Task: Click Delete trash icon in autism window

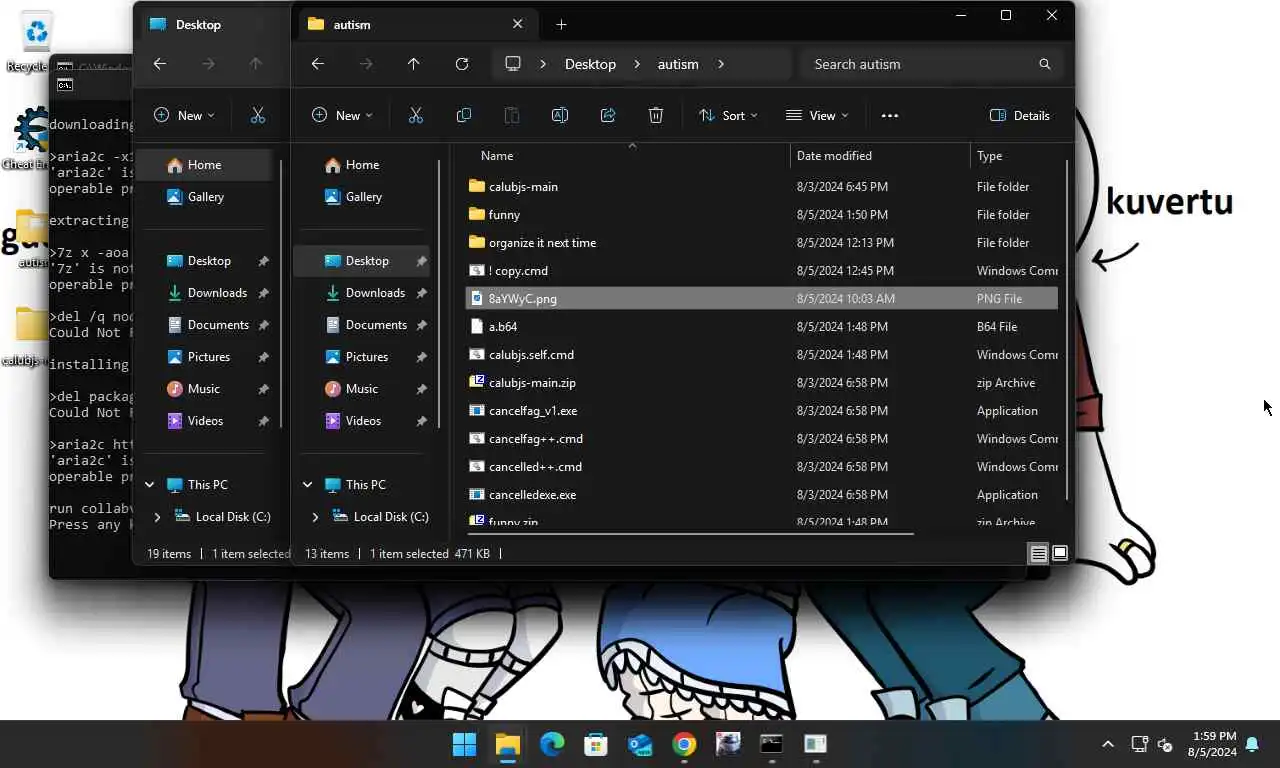Action: (656, 116)
